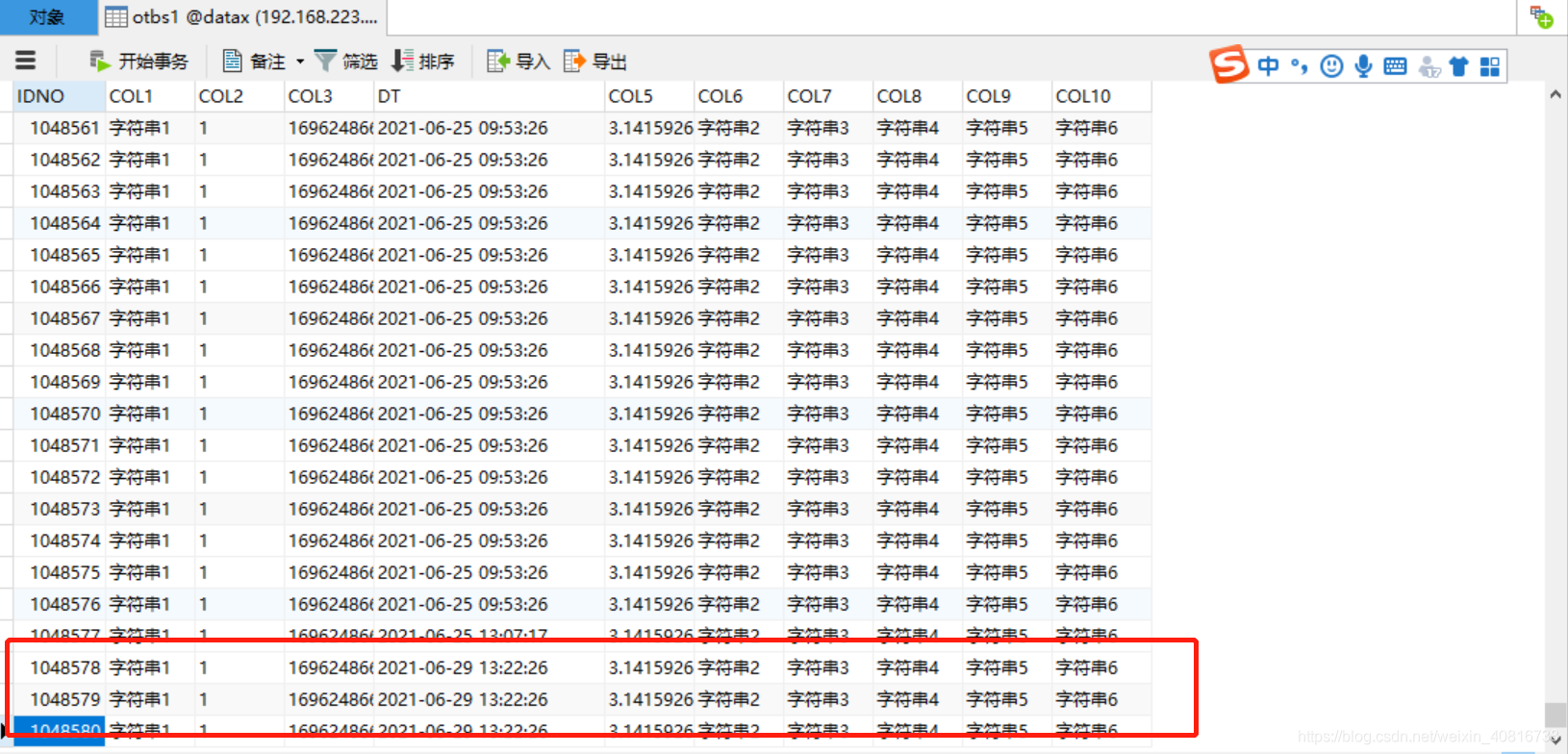The height and width of the screenshot is (754, 1568).
Task: Click the vertical scrollbar thumb near bottom
Action: tap(1555, 715)
